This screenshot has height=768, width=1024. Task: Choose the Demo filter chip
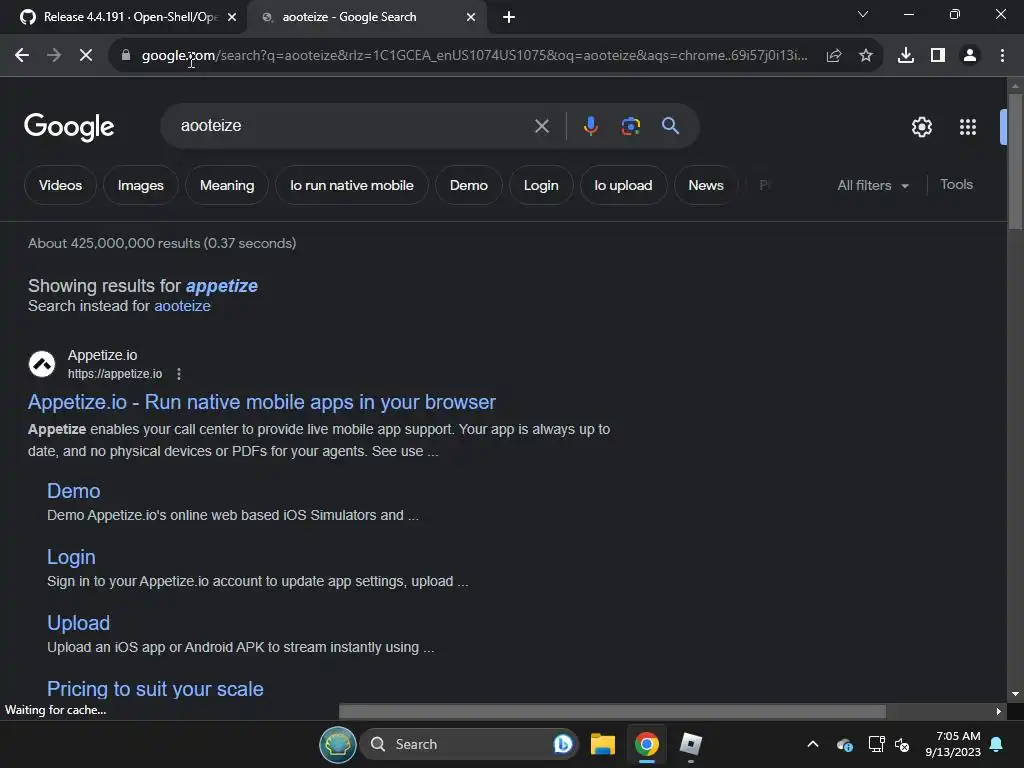coord(469,185)
